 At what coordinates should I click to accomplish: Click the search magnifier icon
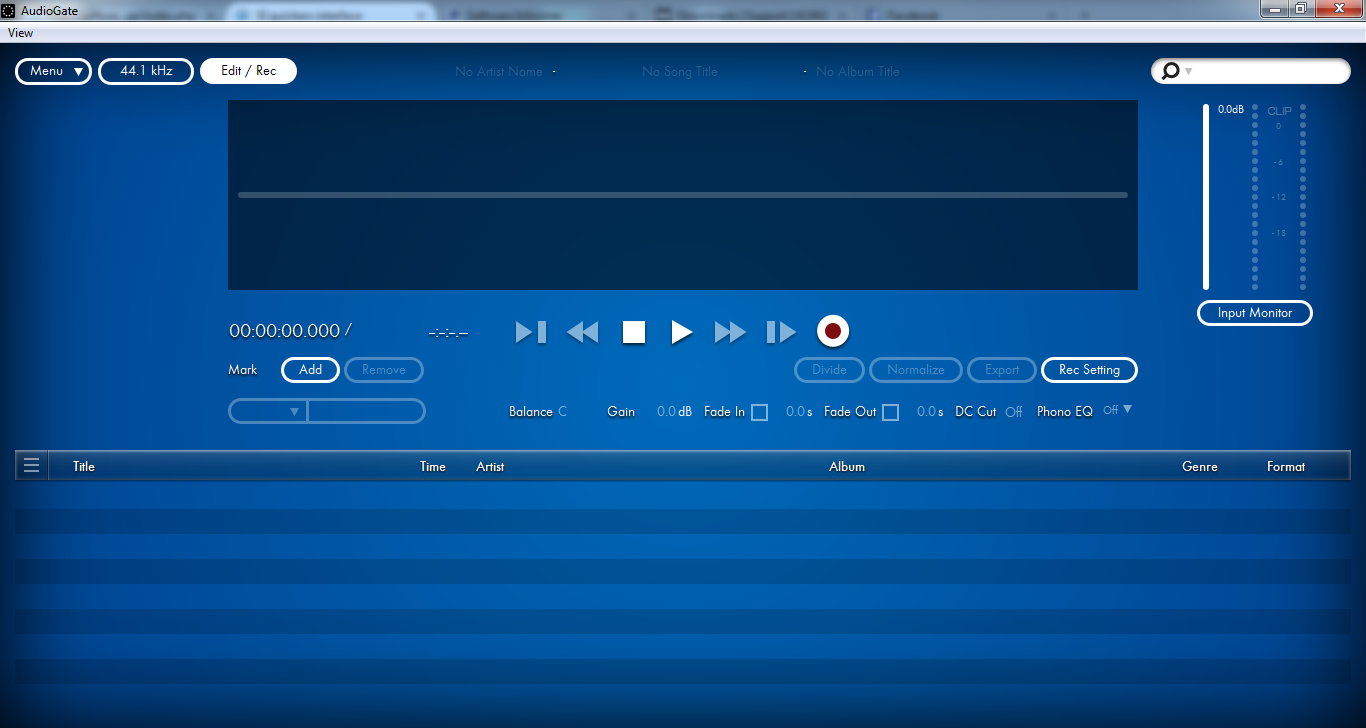(1169, 71)
